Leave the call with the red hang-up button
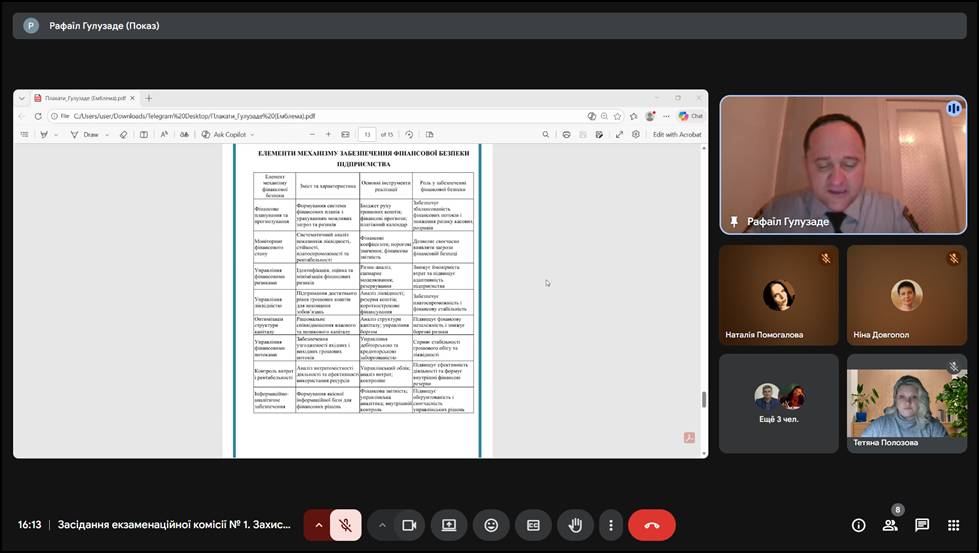The height and width of the screenshot is (553, 979). coord(652,525)
